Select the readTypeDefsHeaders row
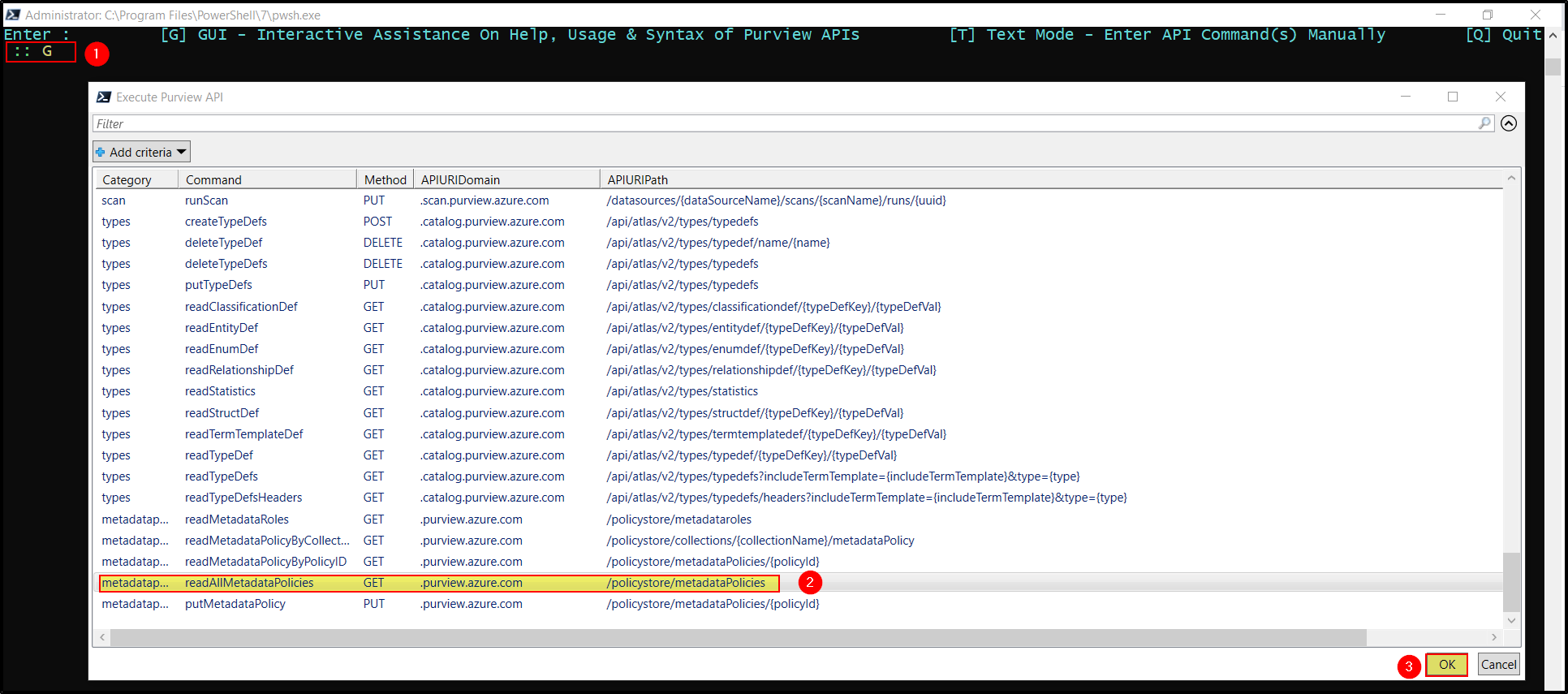This screenshot has height=694, width=1568. pos(799,498)
